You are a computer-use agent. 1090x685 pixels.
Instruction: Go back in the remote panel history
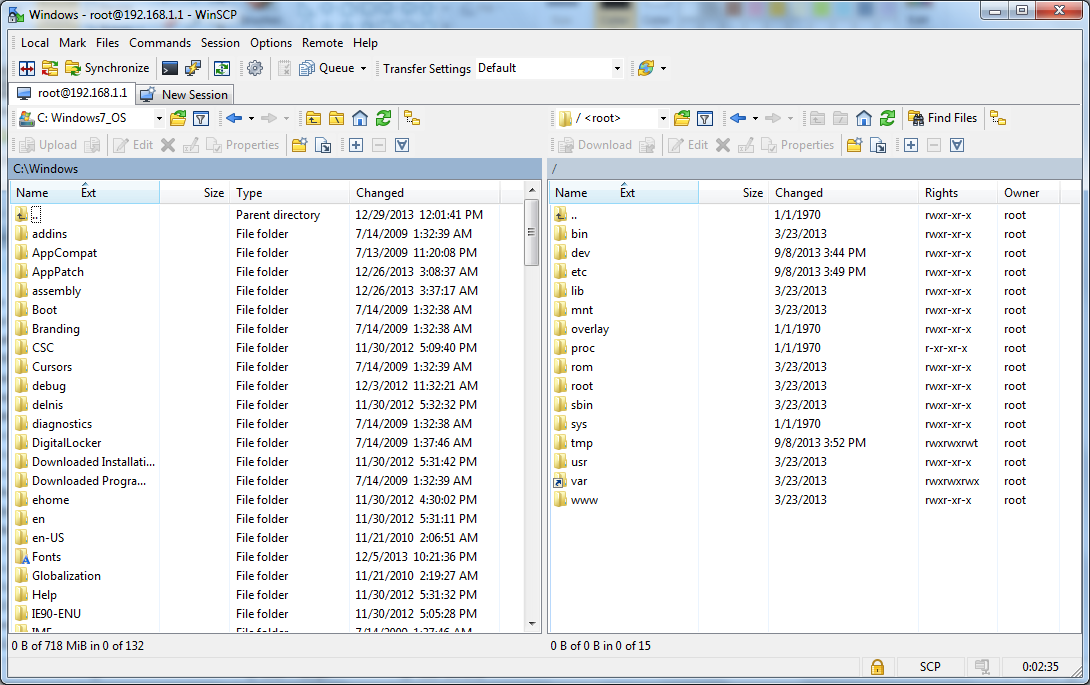click(738, 118)
